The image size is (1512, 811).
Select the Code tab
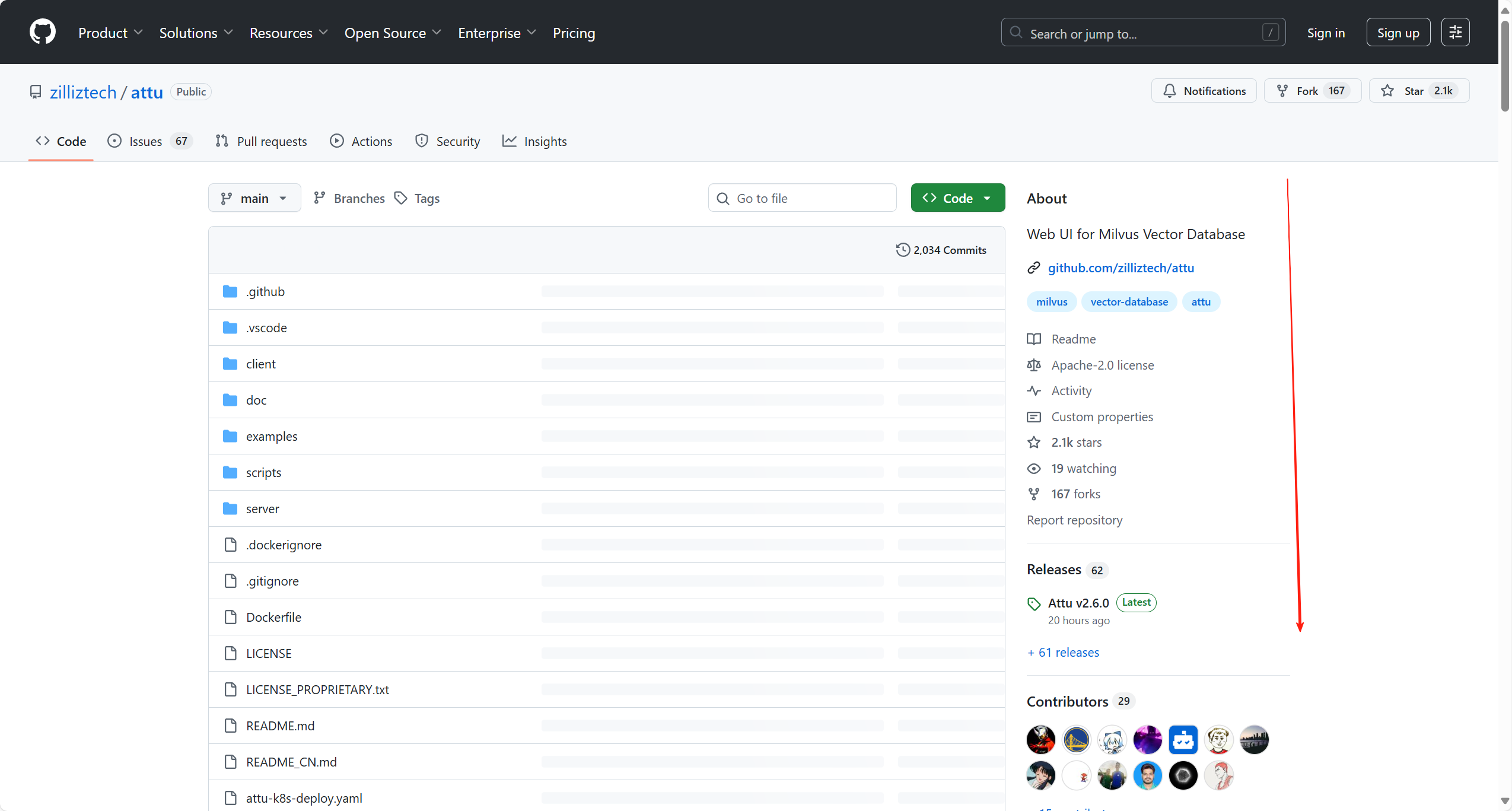(x=61, y=141)
